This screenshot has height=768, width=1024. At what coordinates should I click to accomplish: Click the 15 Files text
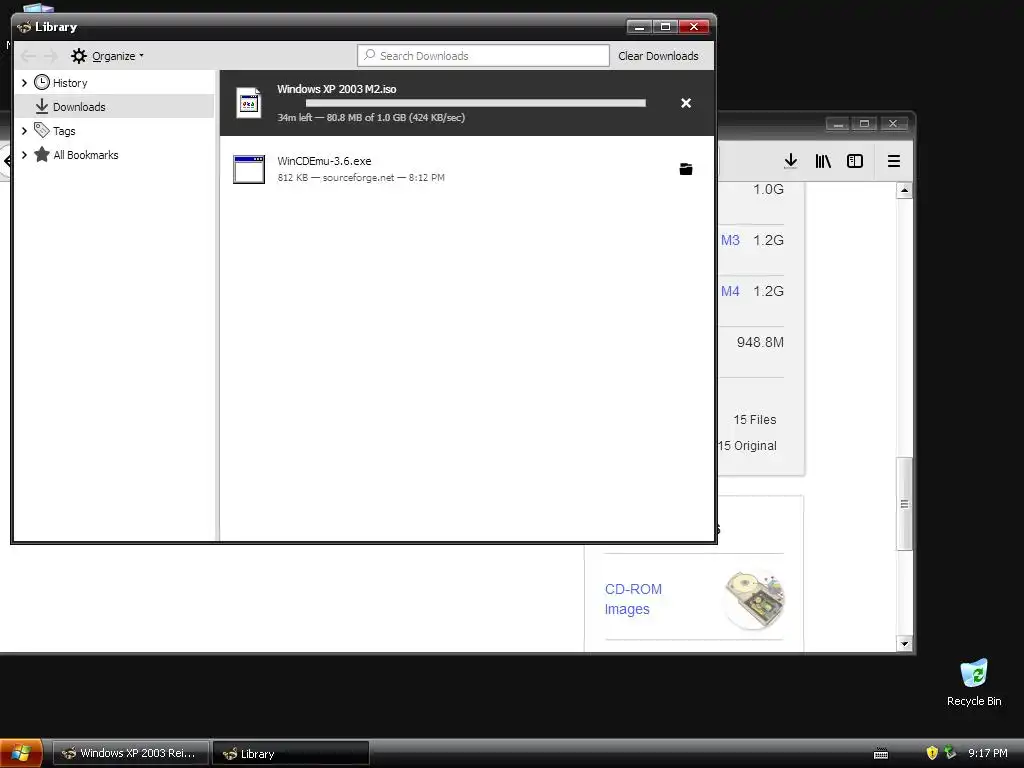[x=754, y=420]
